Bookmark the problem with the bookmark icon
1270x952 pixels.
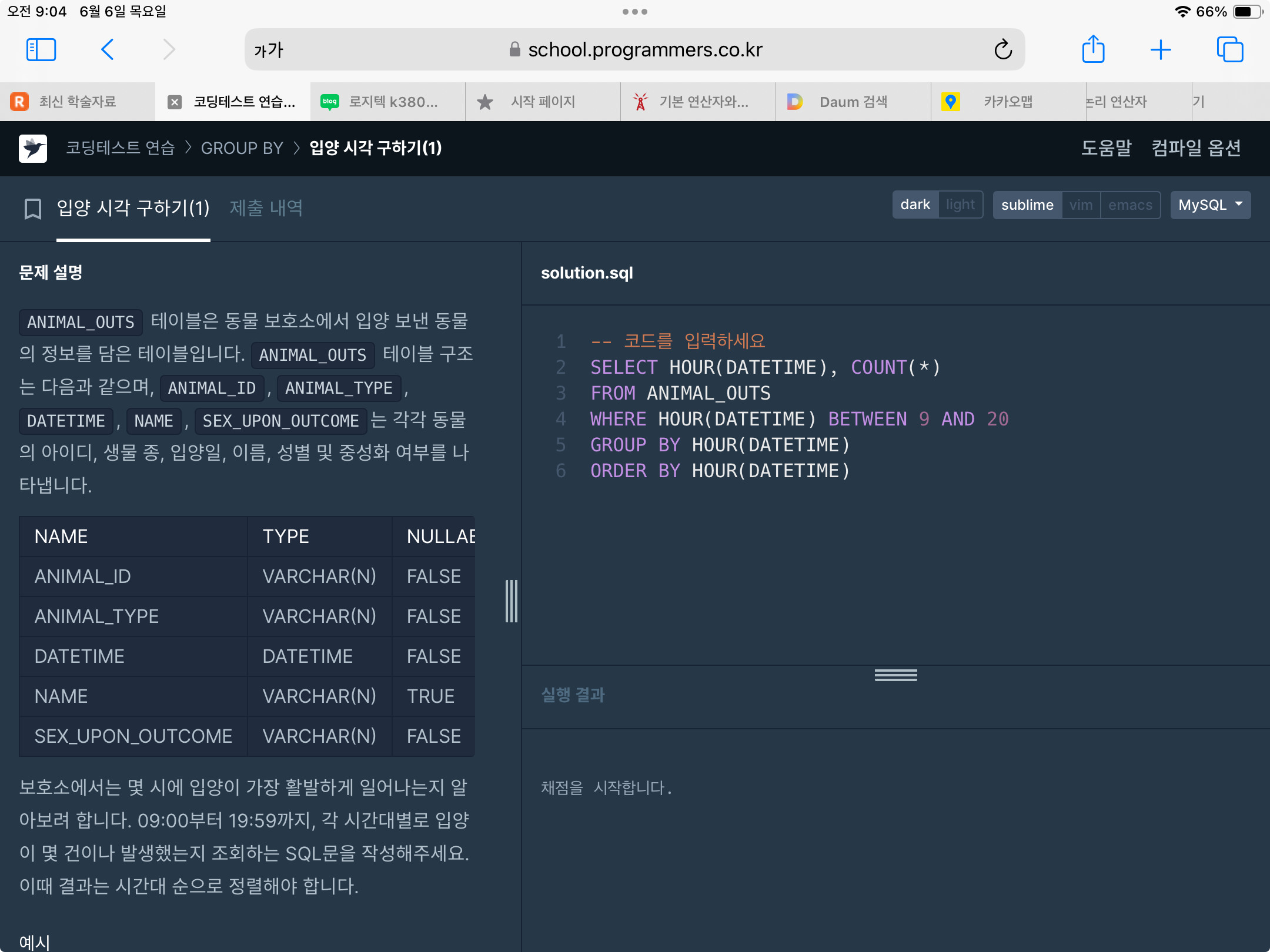(x=33, y=208)
